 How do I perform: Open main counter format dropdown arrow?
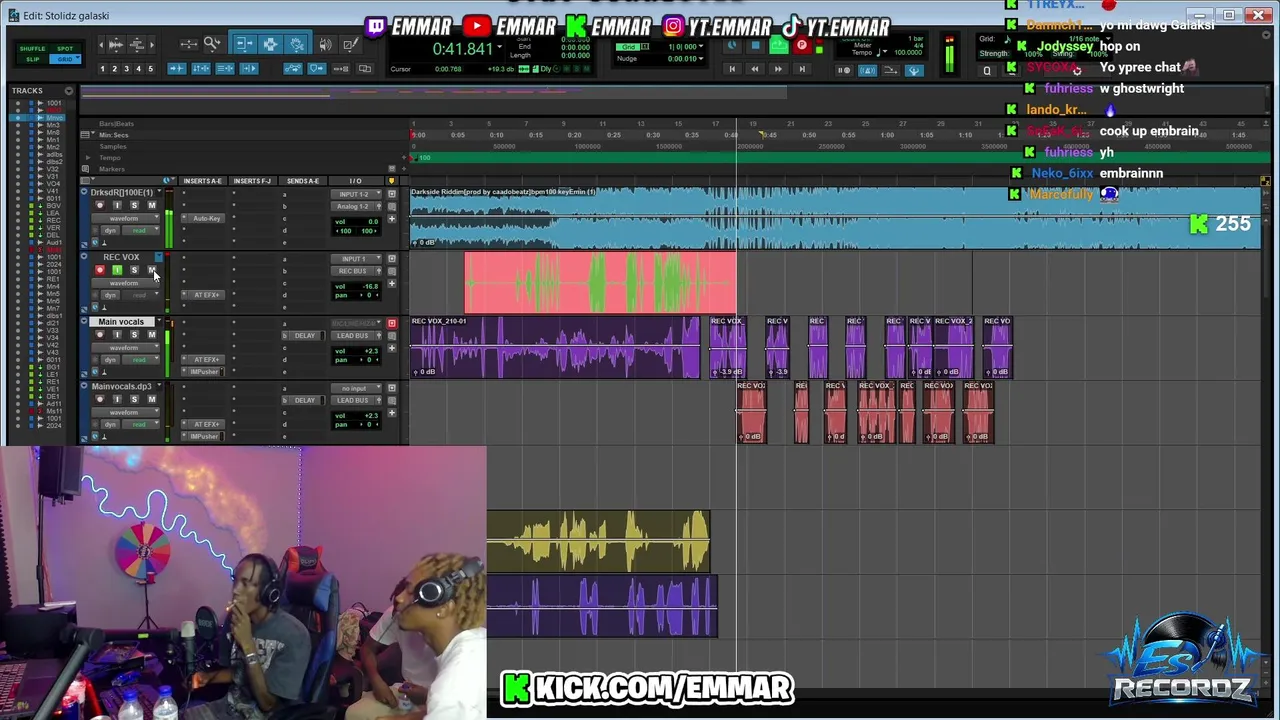[x=500, y=47]
